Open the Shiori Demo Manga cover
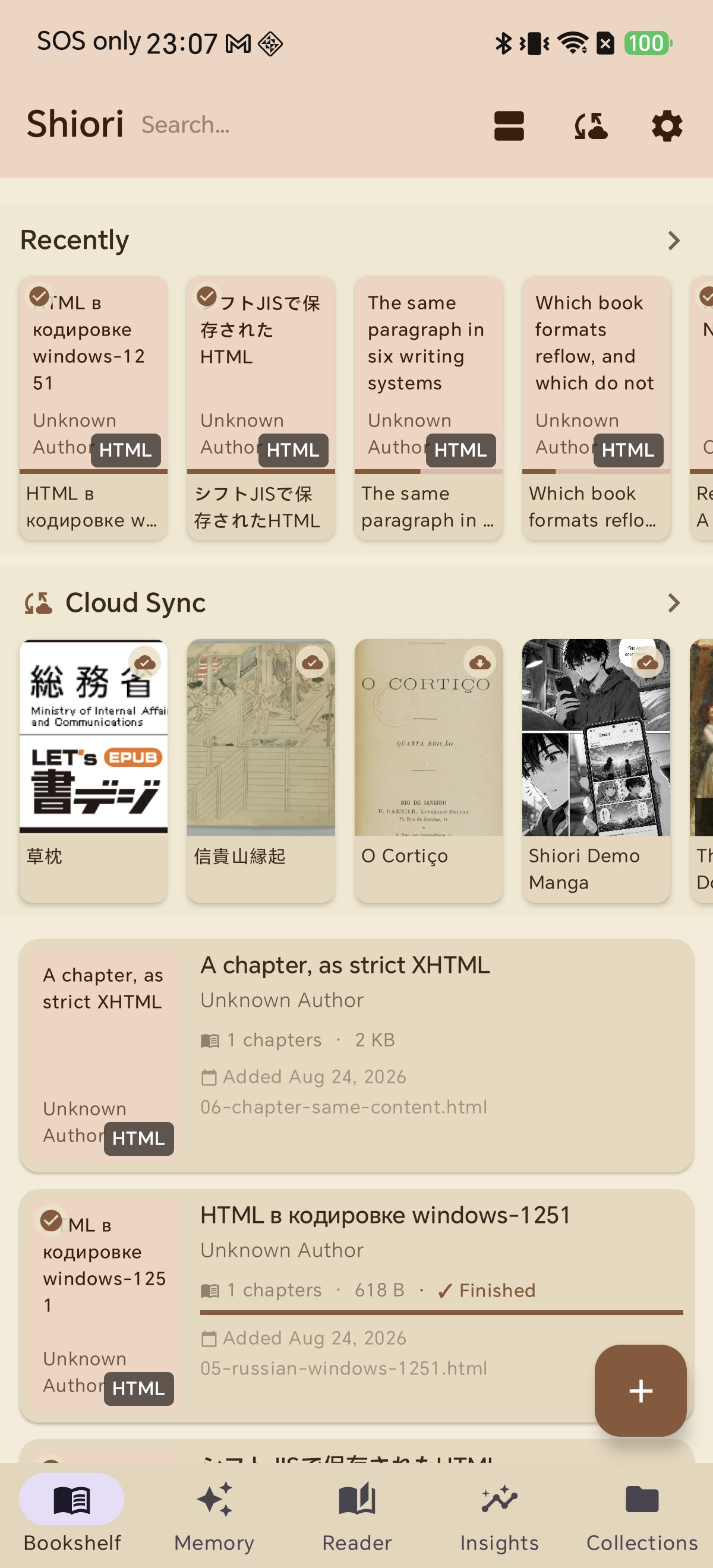This screenshot has width=713, height=1568. click(x=595, y=736)
